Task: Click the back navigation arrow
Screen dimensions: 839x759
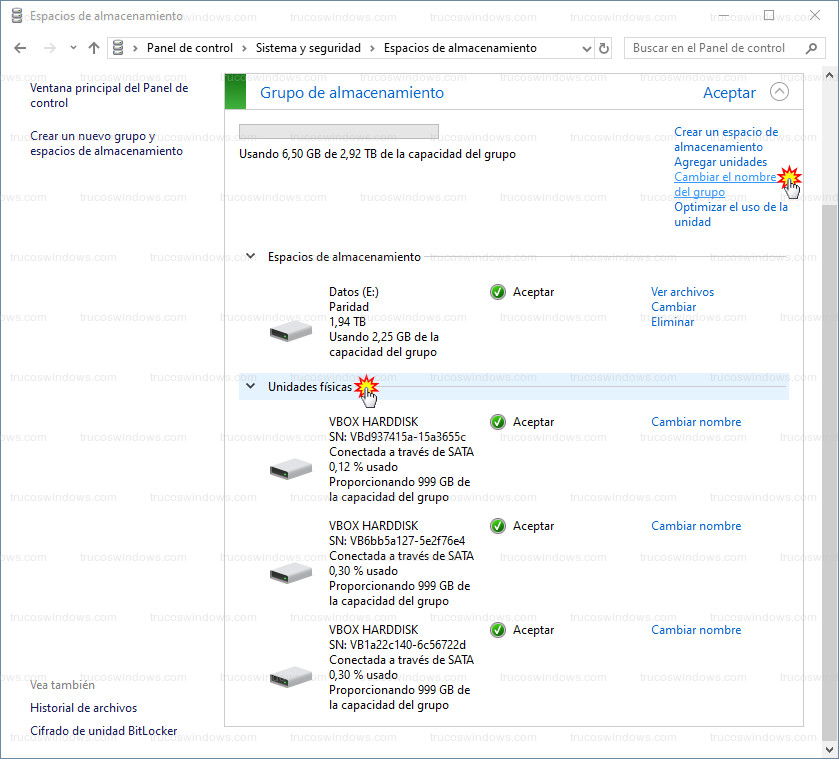Action: click(20, 48)
